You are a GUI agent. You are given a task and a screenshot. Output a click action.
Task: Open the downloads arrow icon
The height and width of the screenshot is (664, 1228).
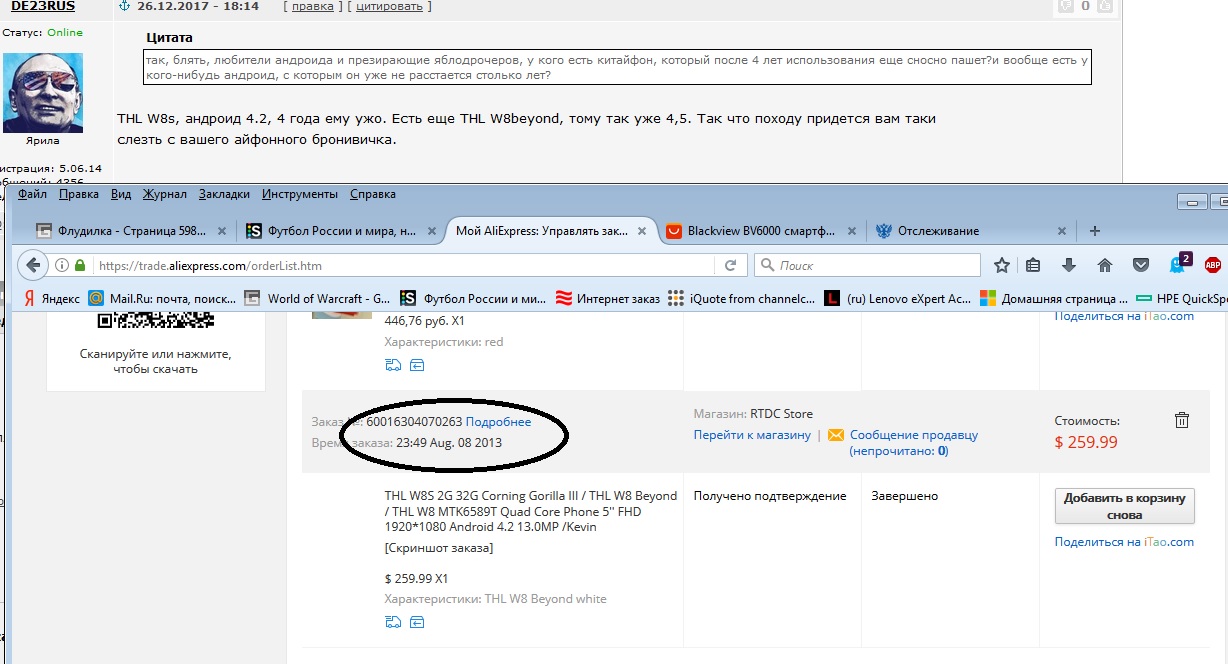click(x=1069, y=265)
